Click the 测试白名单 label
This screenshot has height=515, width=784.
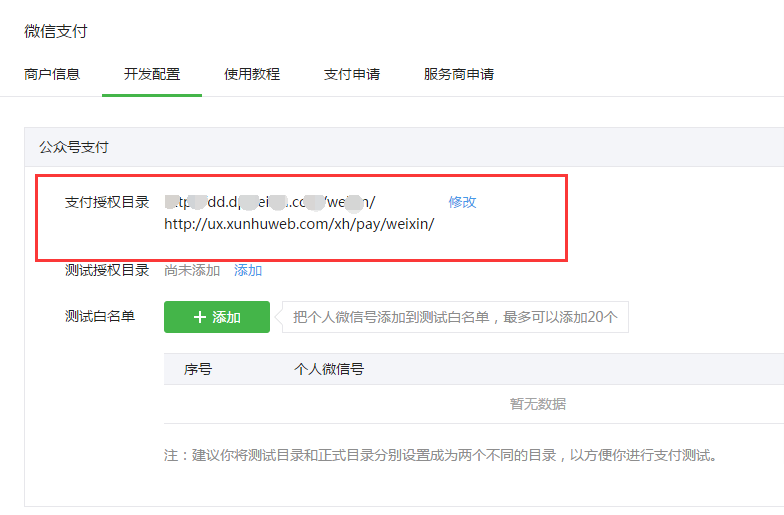[x=100, y=316]
